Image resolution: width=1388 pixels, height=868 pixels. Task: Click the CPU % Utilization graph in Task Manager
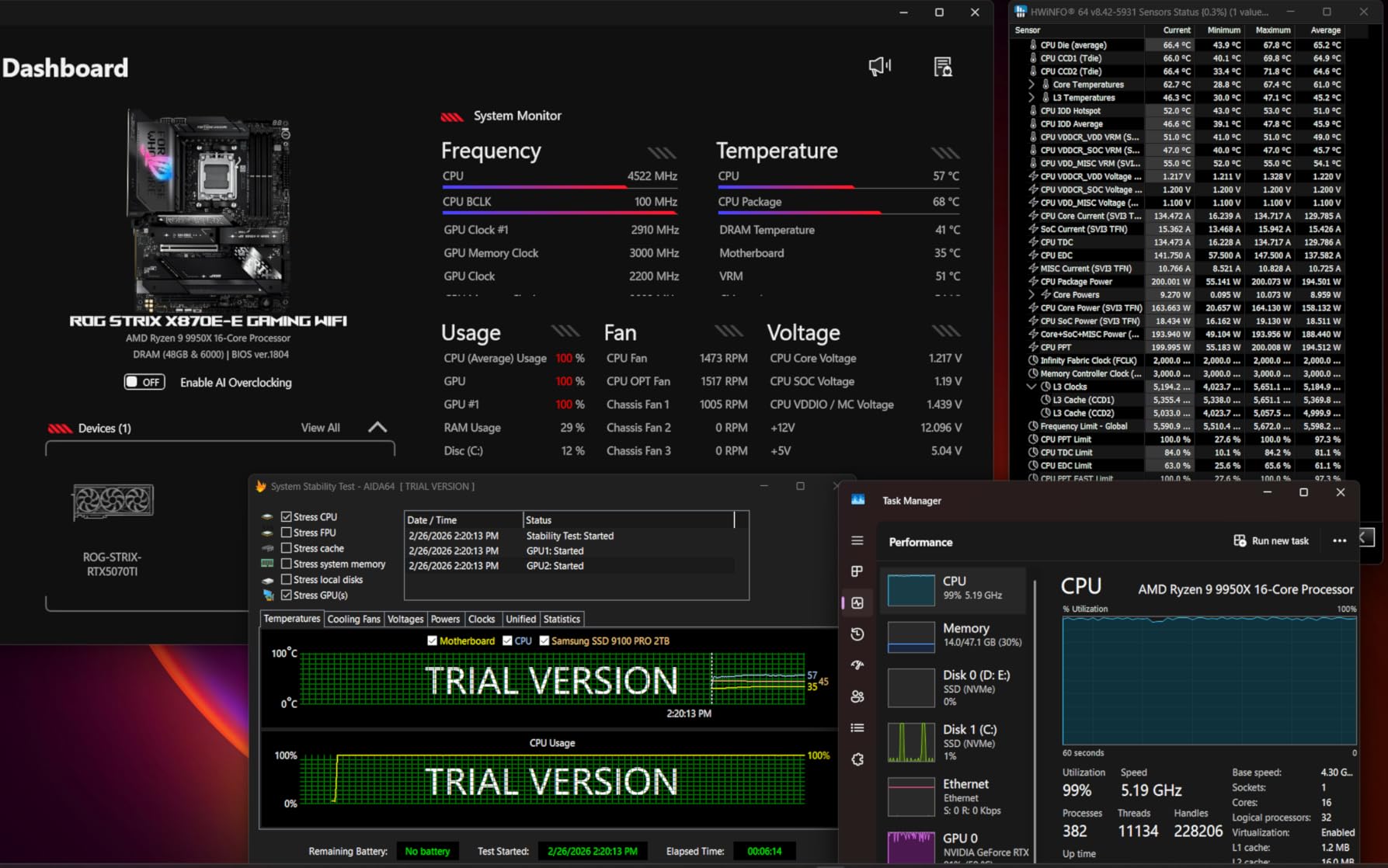coord(1209,681)
